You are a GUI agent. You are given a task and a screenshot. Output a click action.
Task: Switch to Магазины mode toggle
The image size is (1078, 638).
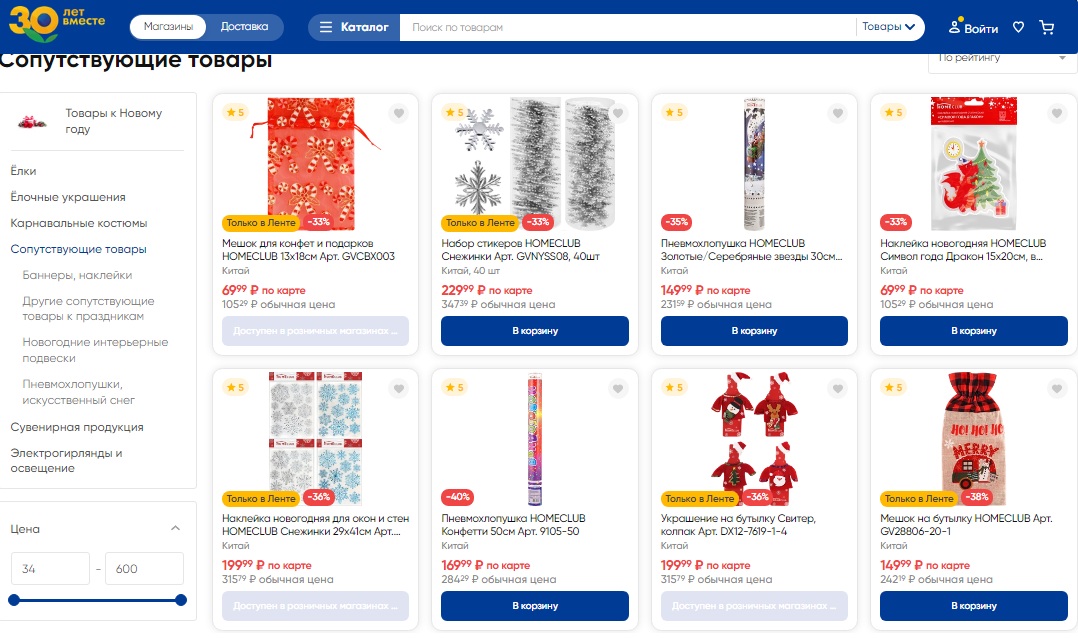pyautogui.click(x=168, y=27)
